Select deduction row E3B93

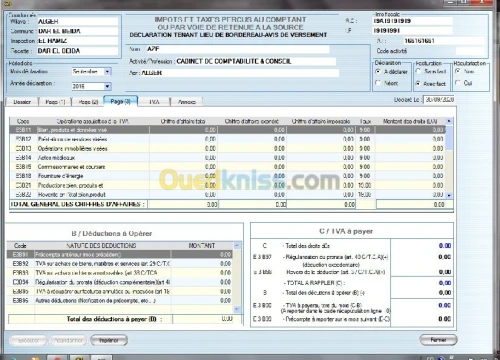point(120,273)
